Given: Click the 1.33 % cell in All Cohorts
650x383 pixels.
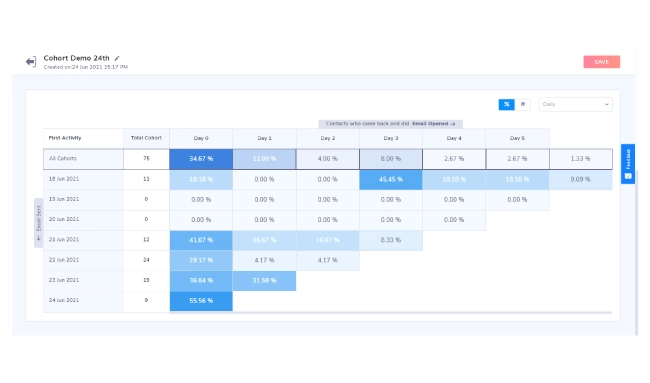Looking at the screenshot, I should (580, 159).
